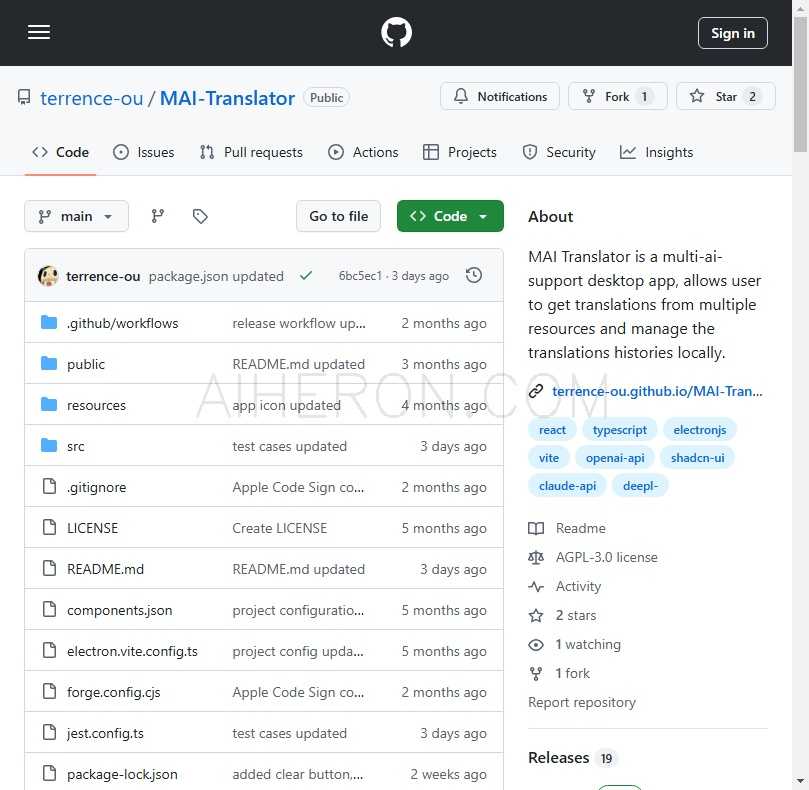Click Report repository
Viewport: 809px width, 790px height.
click(581, 702)
